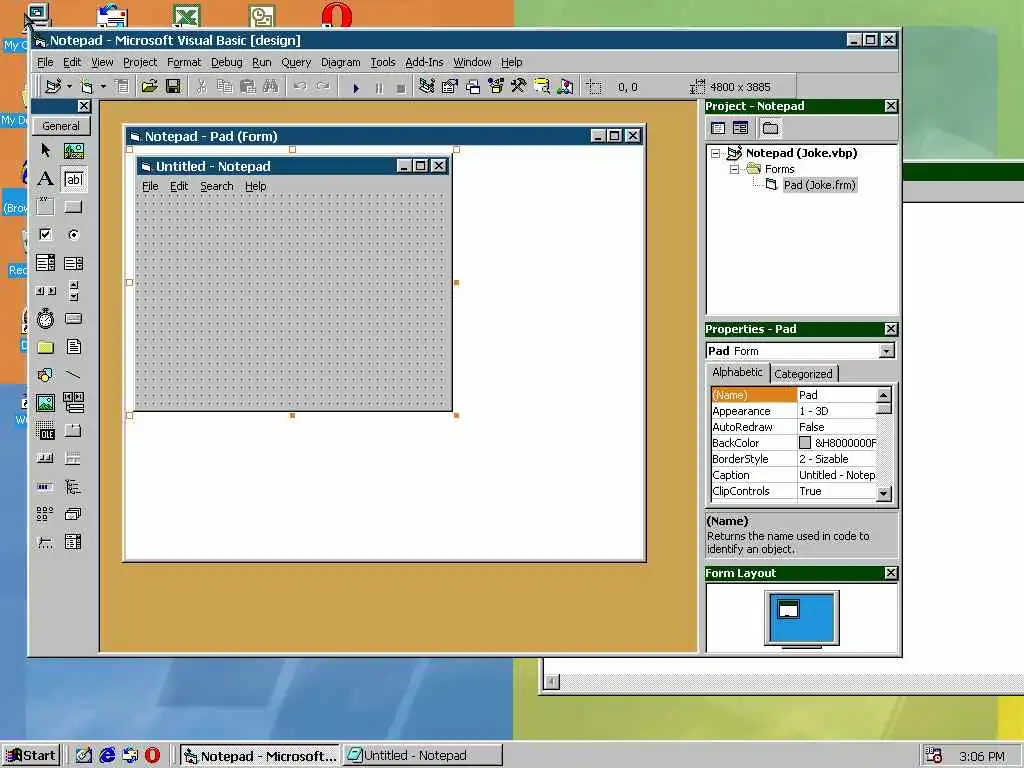Click the Save Project floppy icon

click(173, 86)
